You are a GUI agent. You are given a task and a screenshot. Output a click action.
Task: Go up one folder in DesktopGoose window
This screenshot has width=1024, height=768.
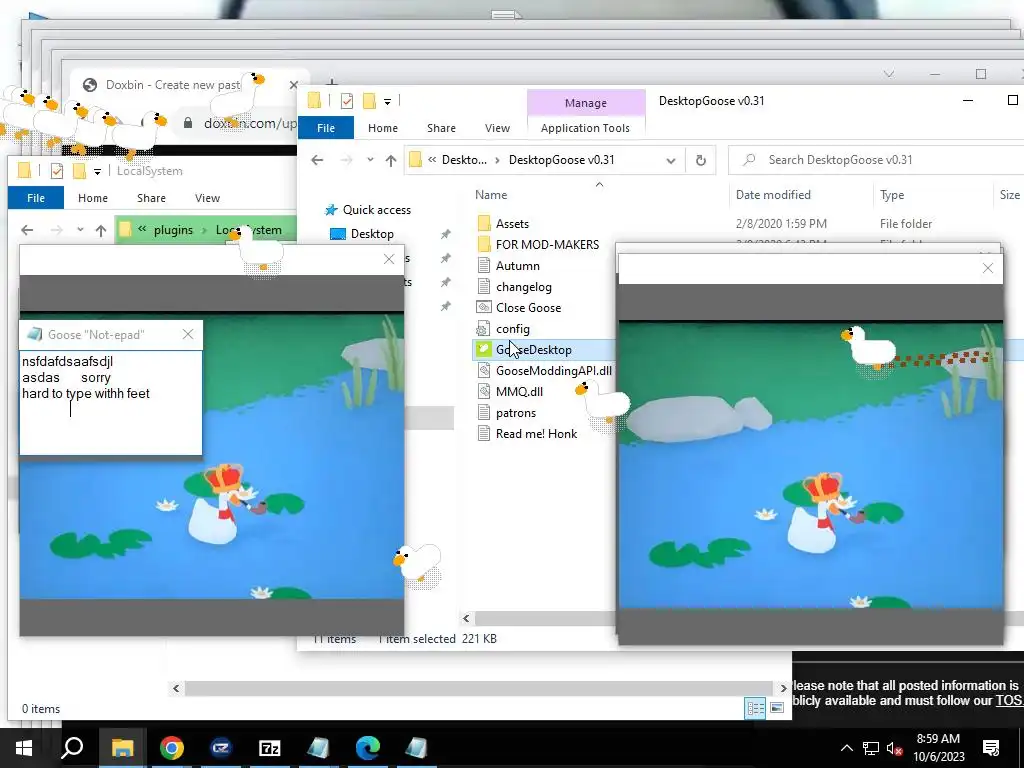391,160
